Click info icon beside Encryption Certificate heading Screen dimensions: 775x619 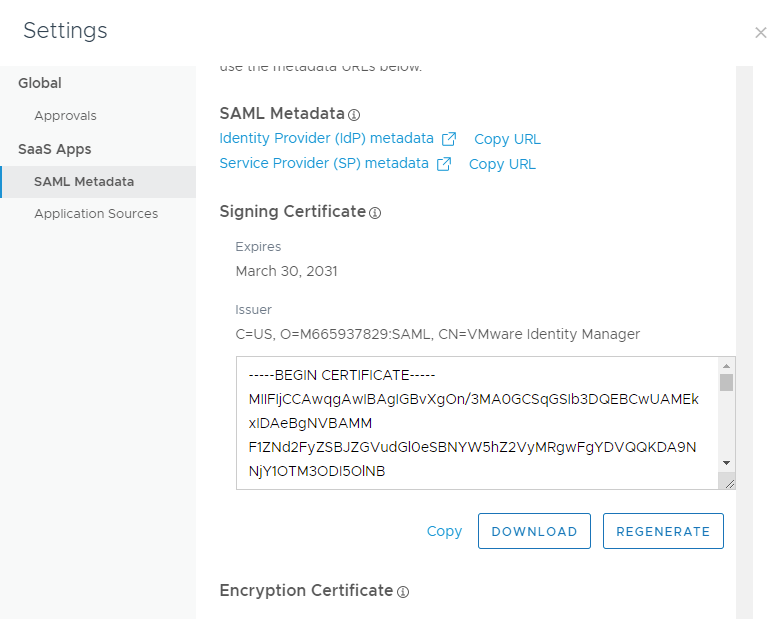coord(403,592)
